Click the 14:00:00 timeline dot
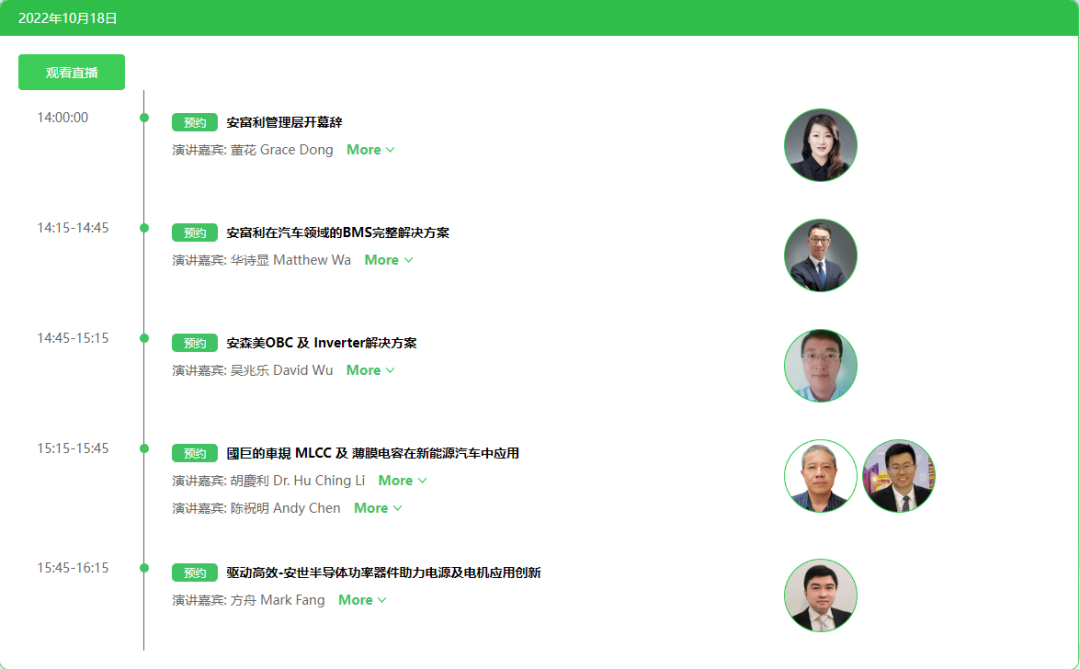The width and height of the screenshot is (1080, 669). tap(144, 118)
